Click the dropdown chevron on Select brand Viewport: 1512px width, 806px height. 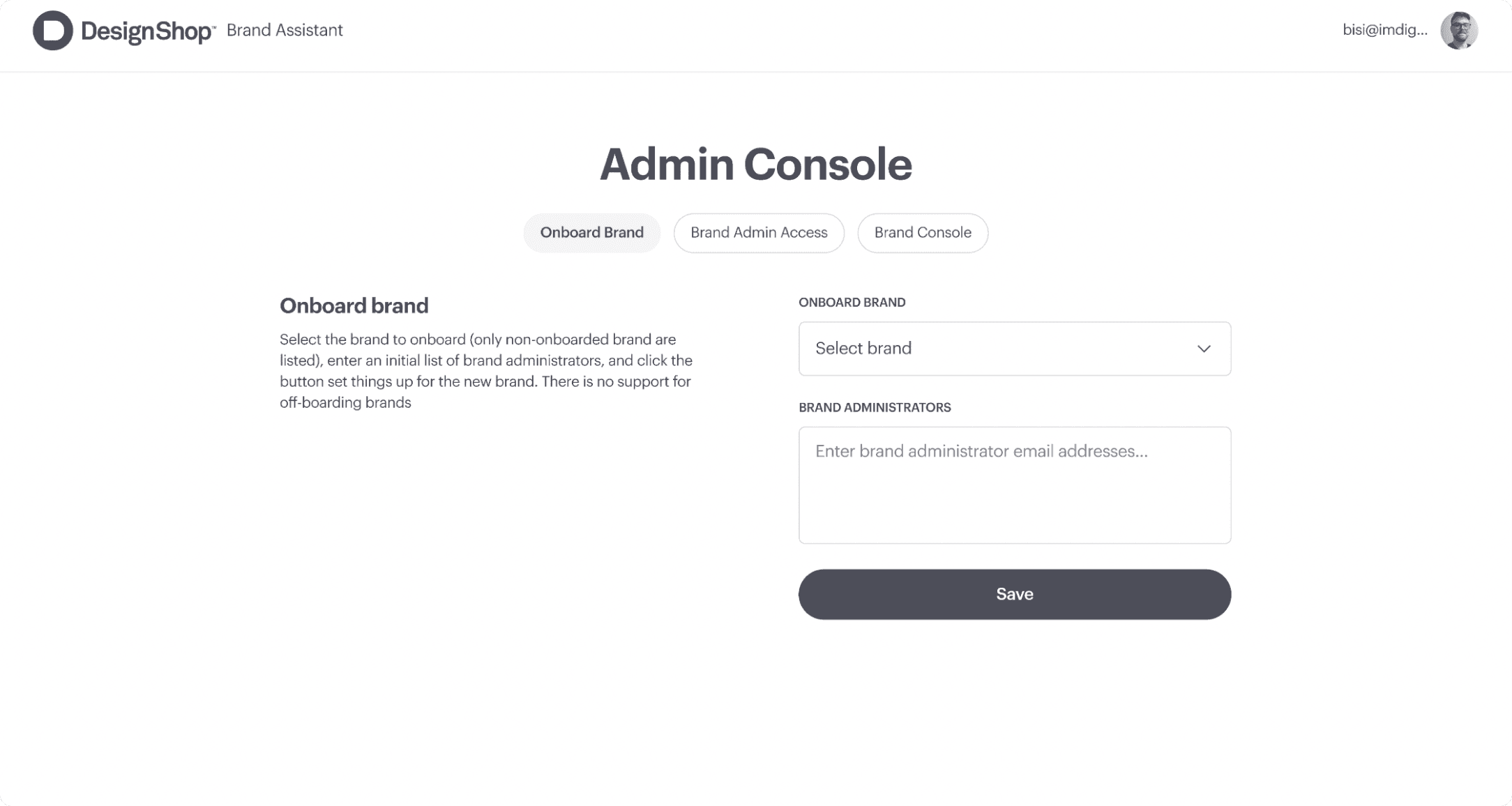tap(1204, 349)
